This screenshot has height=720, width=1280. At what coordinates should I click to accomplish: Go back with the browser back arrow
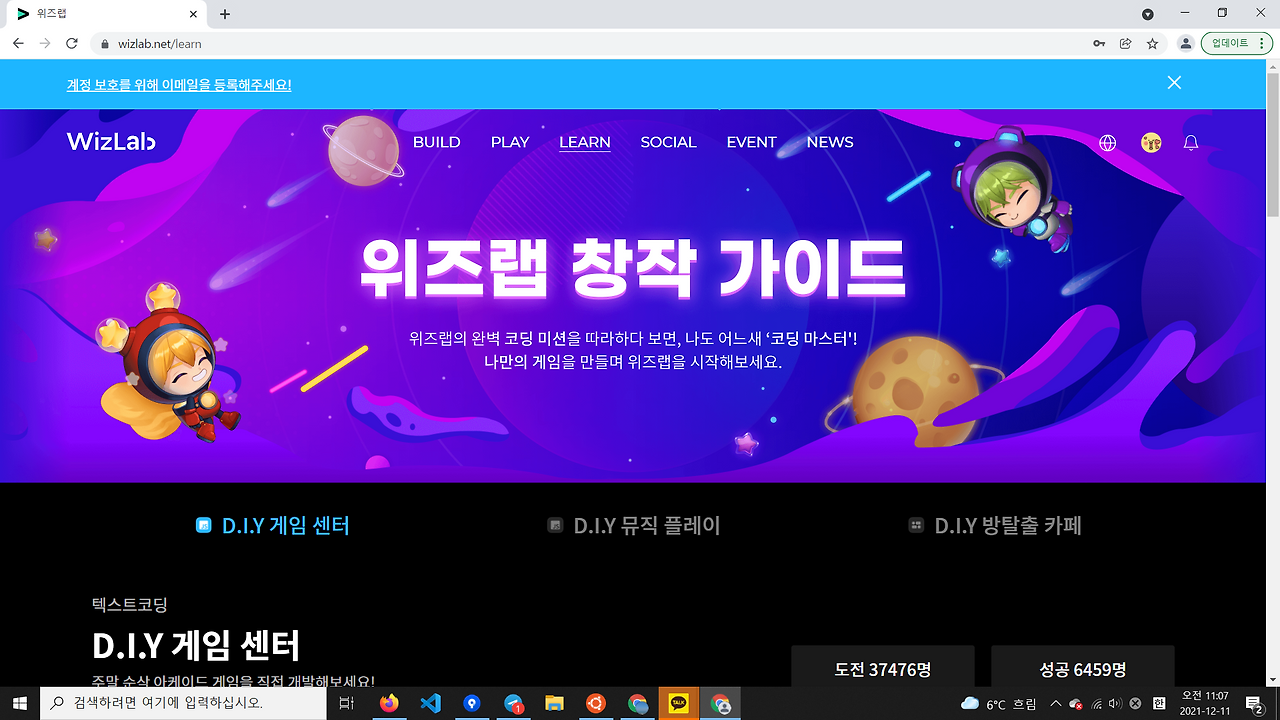pos(18,44)
